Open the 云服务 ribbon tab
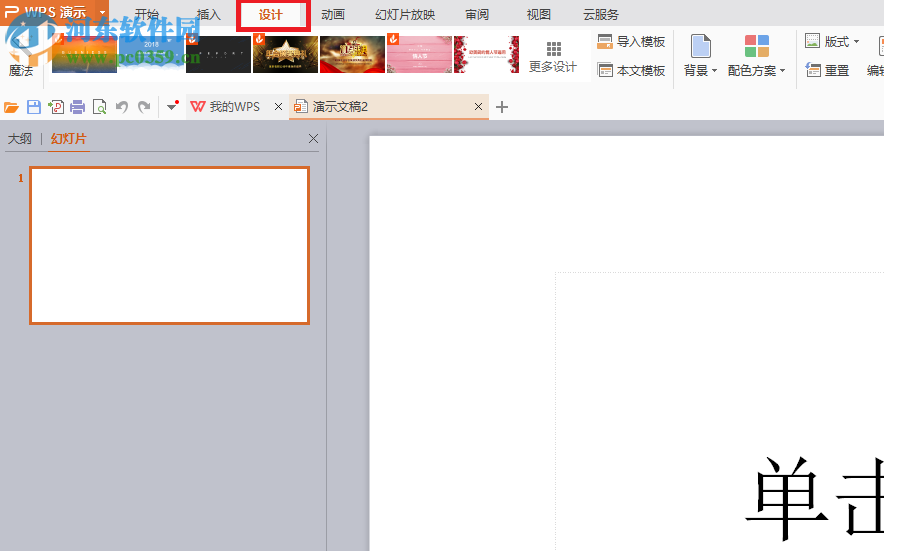This screenshot has height=551, width=899. coord(601,15)
